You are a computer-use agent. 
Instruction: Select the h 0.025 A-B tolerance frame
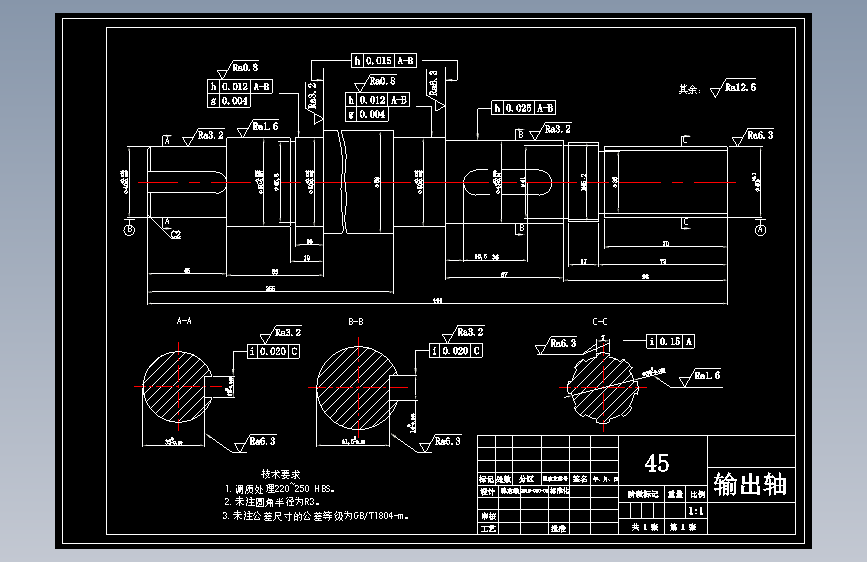[523, 108]
